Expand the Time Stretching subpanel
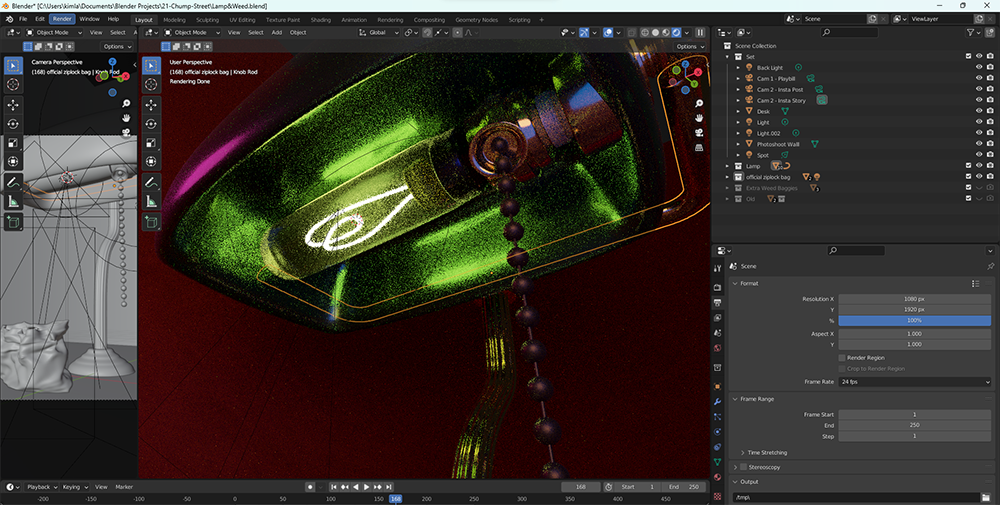The image size is (1000, 505). [x=743, y=453]
